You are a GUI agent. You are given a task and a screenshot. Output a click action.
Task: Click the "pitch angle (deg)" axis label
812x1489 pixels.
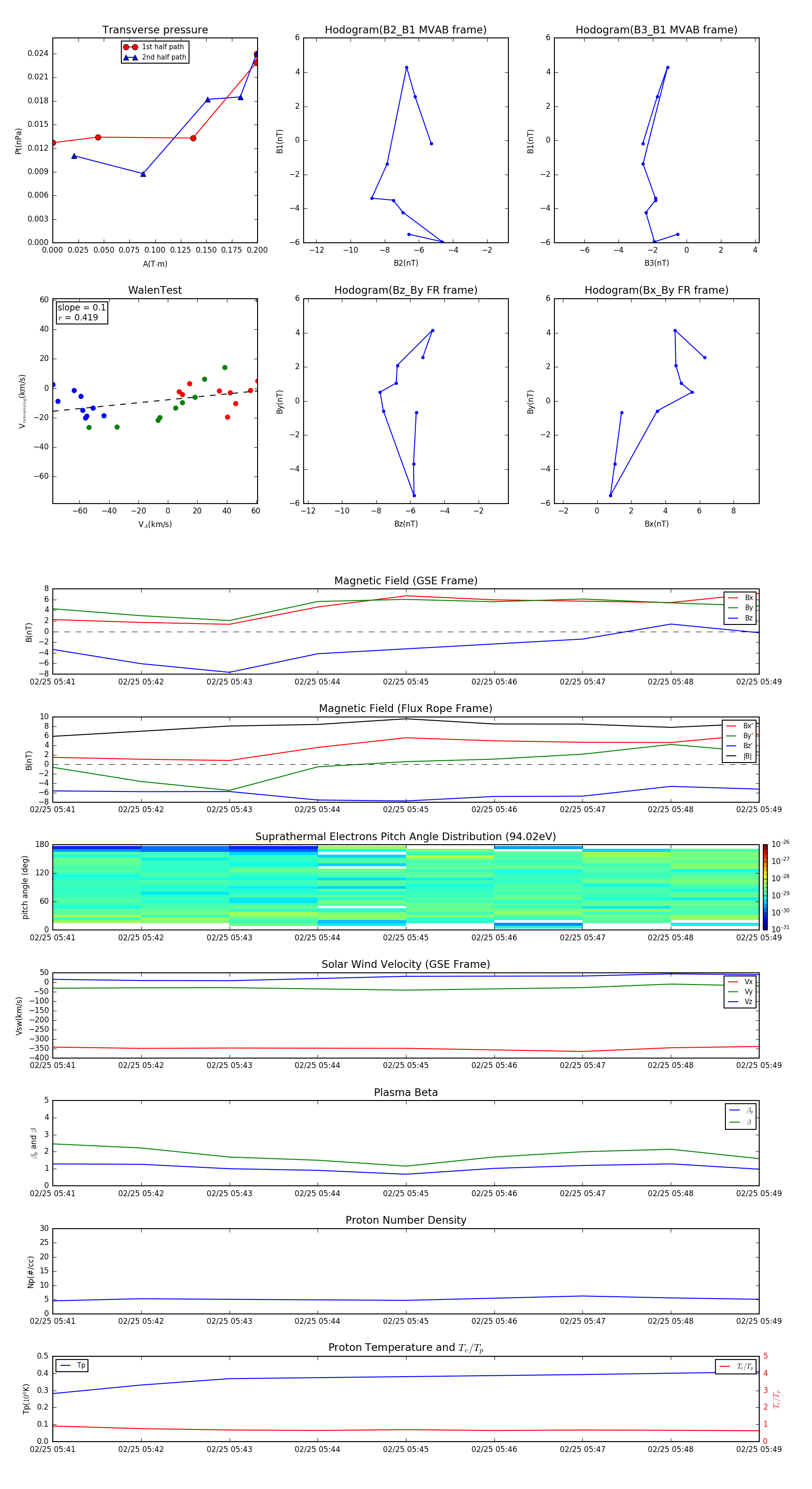[25, 887]
